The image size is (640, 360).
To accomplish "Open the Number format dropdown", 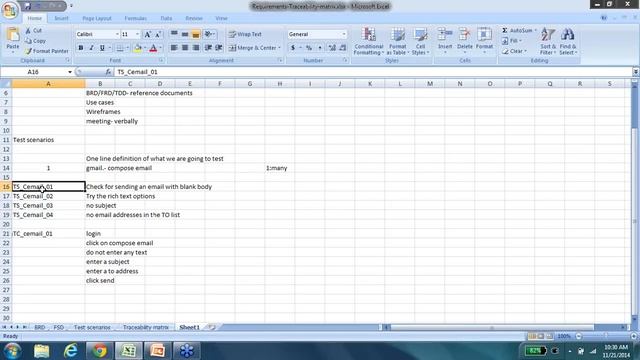I will (x=344, y=34).
